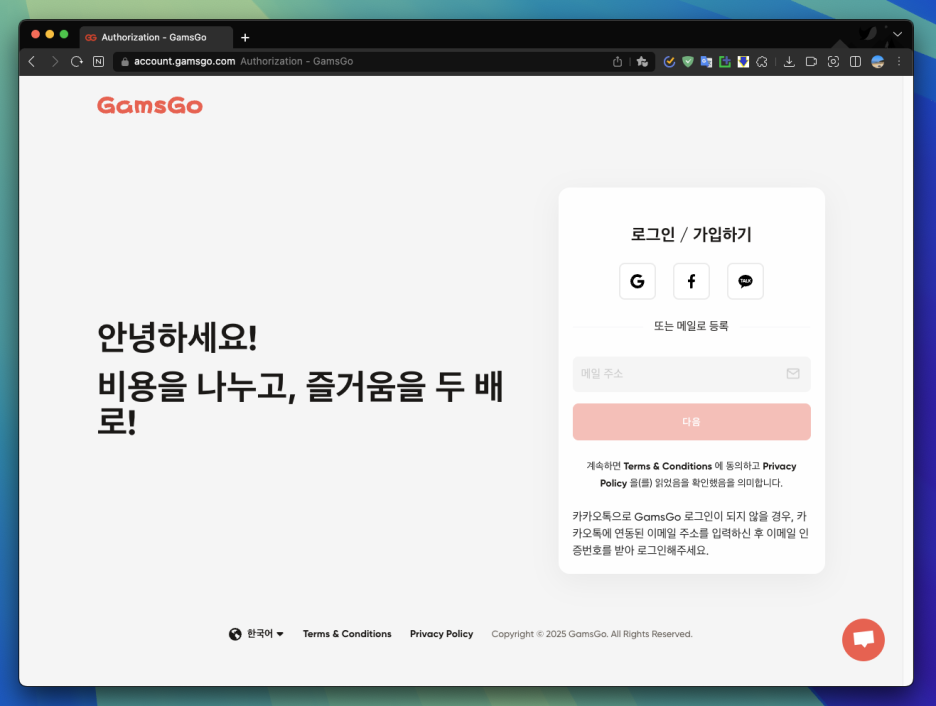The width and height of the screenshot is (936, 706).
Task: Click the lock icon in address bar
Action: (125, 61)
